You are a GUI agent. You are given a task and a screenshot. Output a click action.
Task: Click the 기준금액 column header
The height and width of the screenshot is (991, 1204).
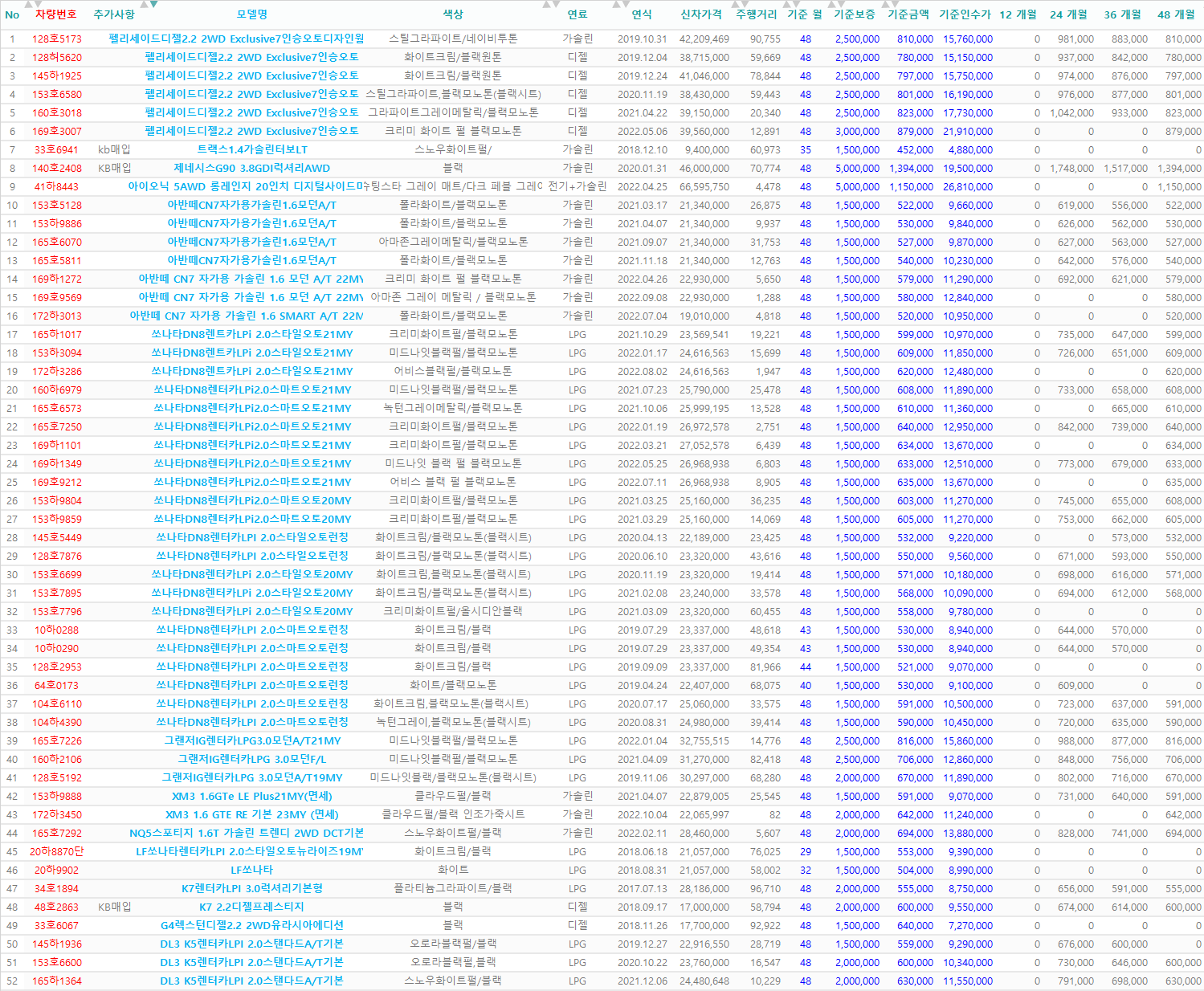(x=908, y=14)
